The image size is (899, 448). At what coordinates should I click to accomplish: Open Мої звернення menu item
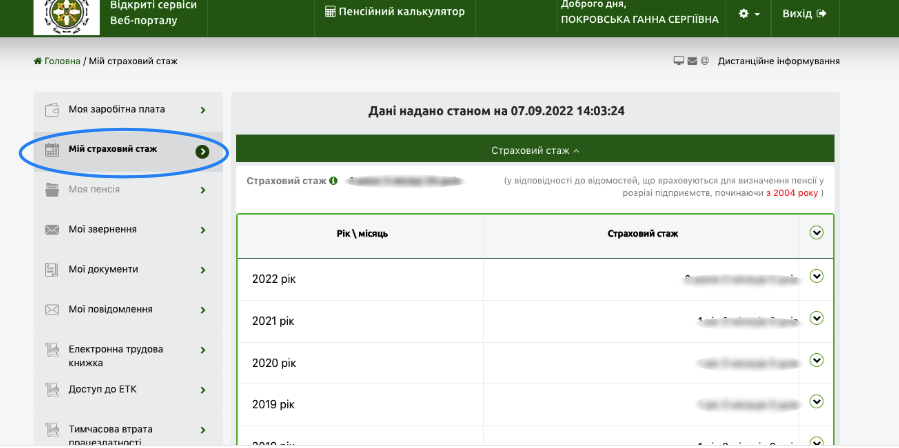(128, 230)
